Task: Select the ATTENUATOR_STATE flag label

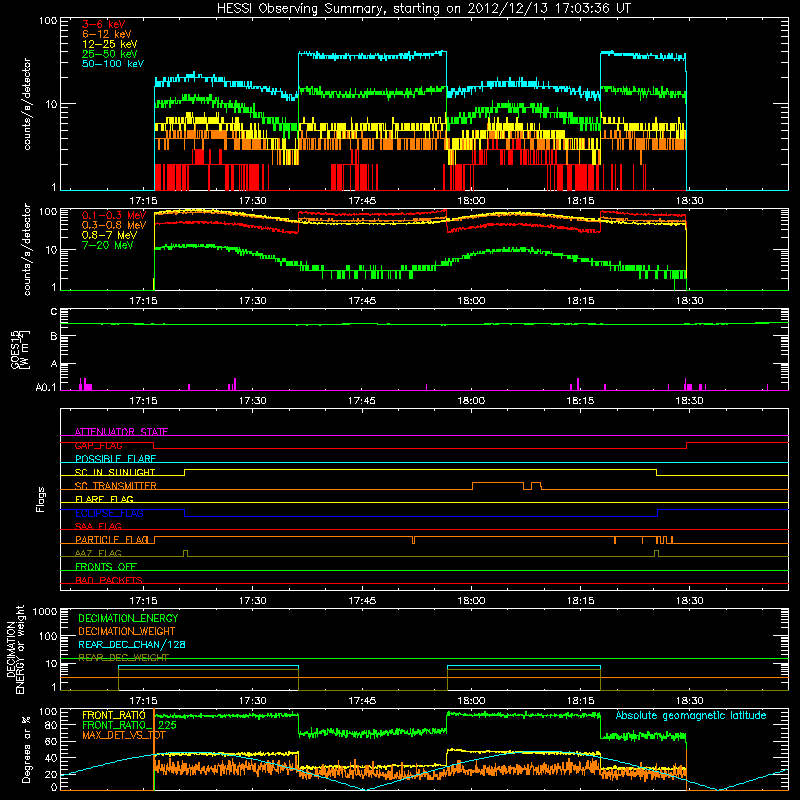Action: point(121,432)
